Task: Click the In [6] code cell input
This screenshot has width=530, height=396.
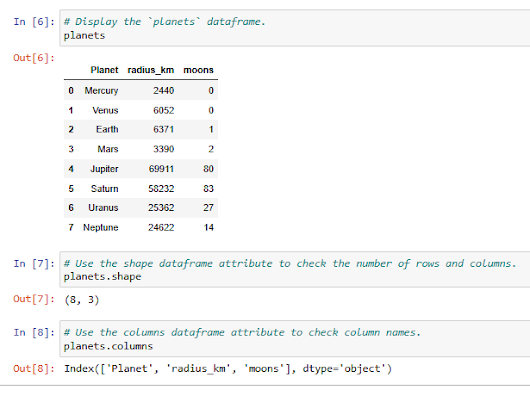Action: pos(295,28)
